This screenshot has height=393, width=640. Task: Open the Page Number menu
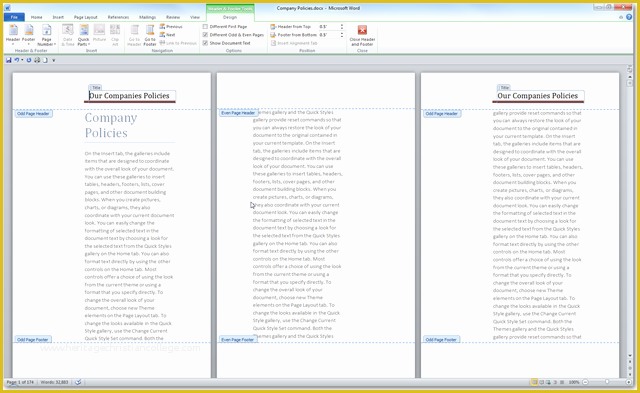pos(47,35)
